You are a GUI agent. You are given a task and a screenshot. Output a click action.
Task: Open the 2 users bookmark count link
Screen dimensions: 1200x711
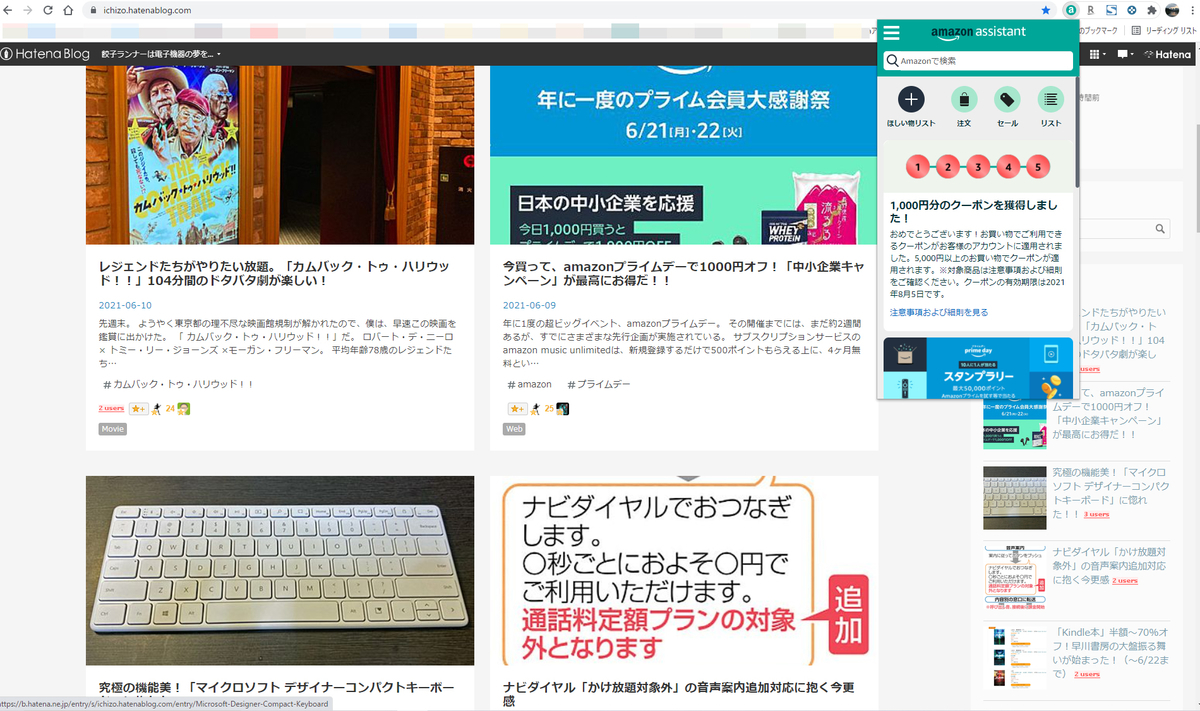[111, 409]
